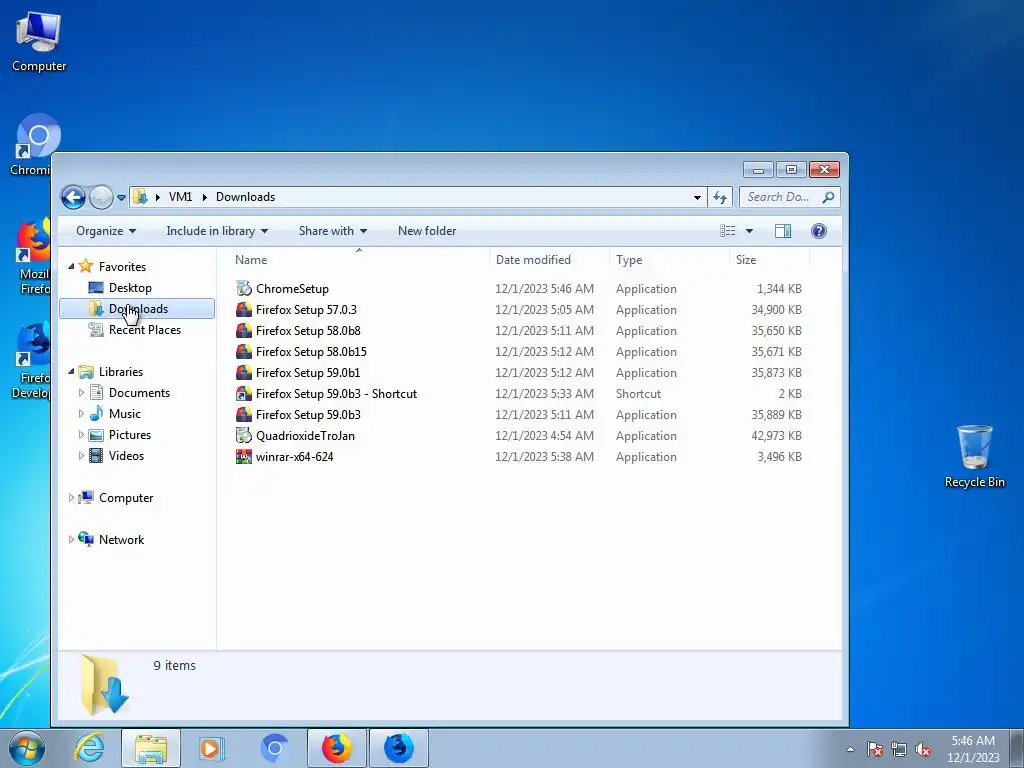Screen dimensions: 1024x768
Task: Click the taskbar clock showing 5:46 AM
Action: pos(973,749)
